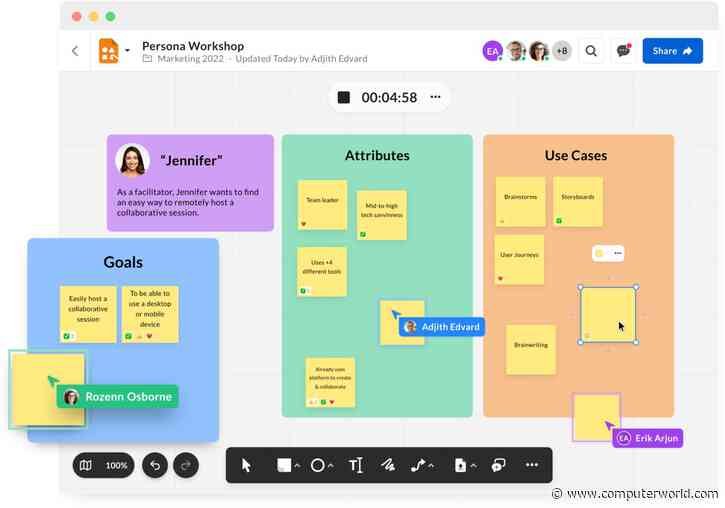This screenshot has width=725, height=508.
Task: Select the Storyboards sticky note
Action: pos(578,202)
